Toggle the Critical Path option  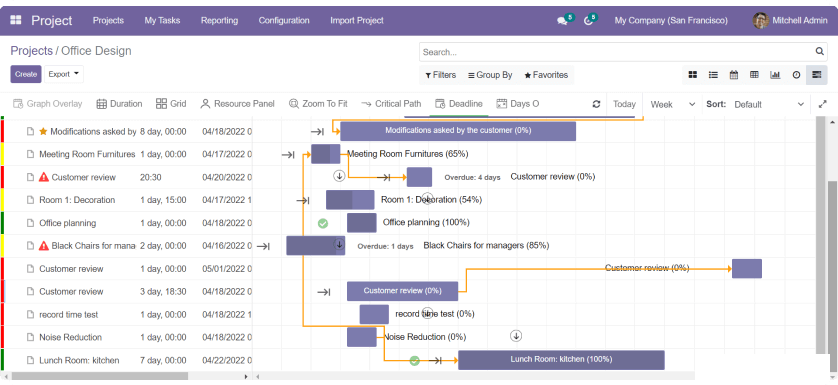[391, 104]
